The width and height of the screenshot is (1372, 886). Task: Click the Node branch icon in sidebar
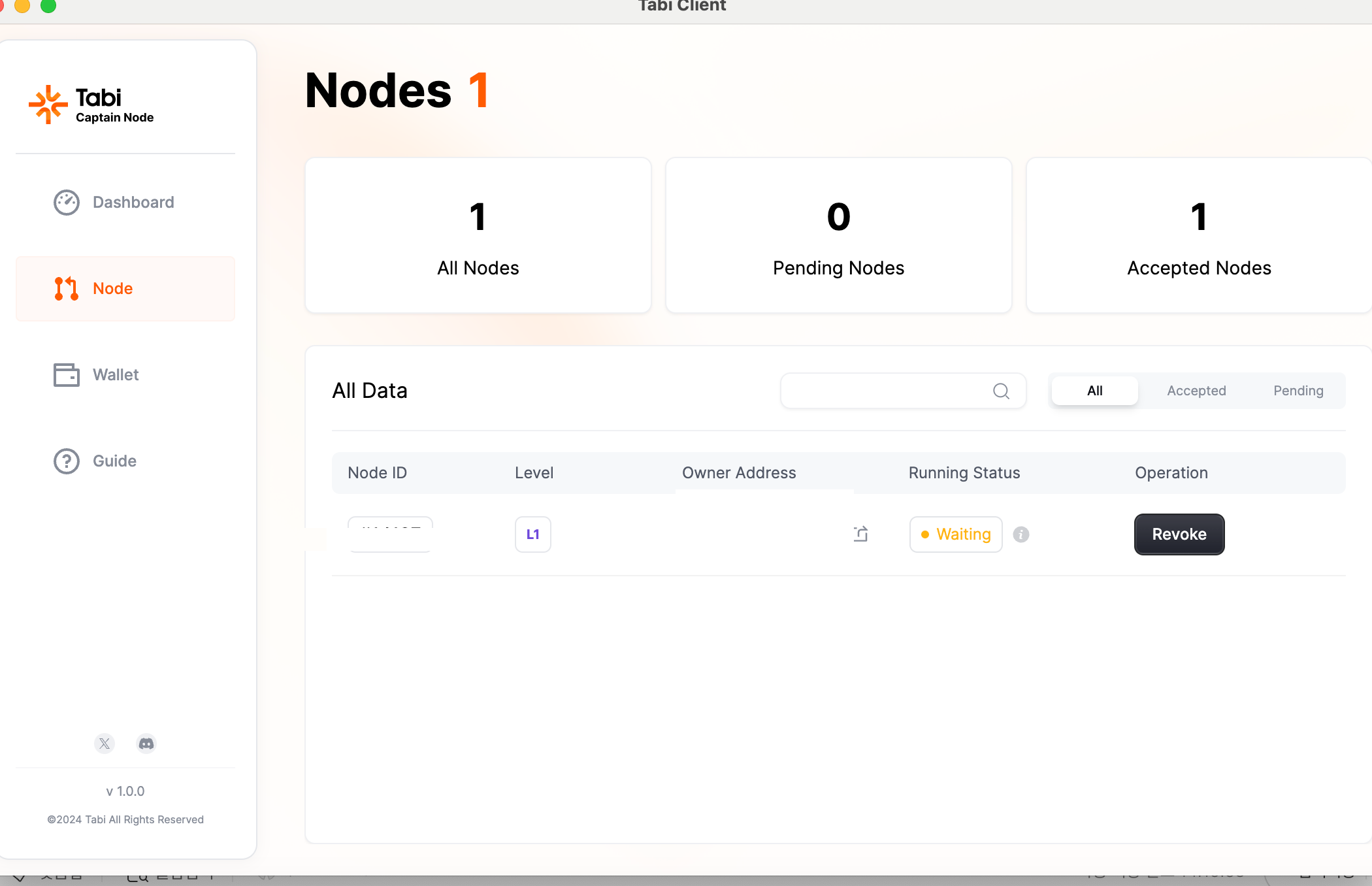click(x=67, y=288)
